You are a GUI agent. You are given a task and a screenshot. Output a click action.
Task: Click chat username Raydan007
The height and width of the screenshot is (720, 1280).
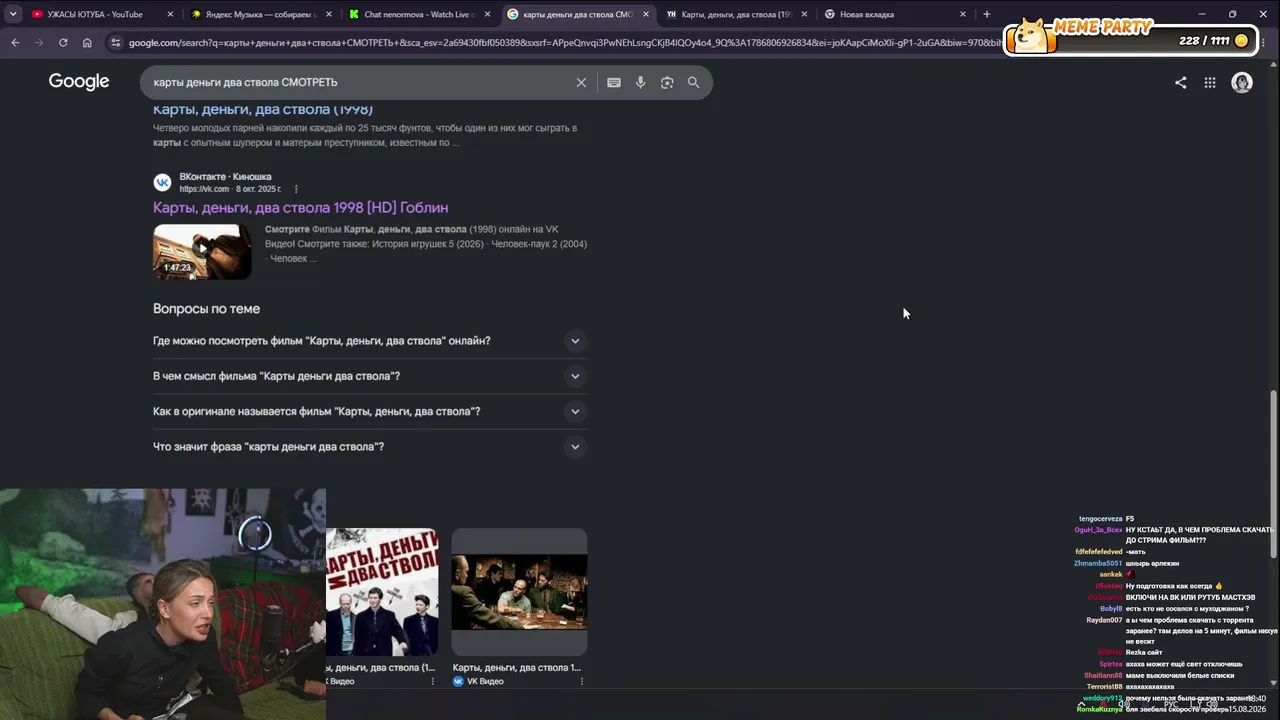1104,620
